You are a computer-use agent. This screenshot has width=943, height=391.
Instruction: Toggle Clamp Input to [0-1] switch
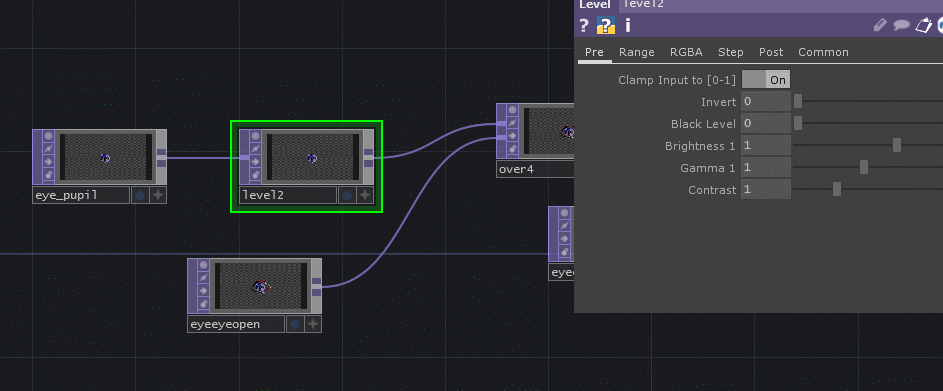pyautogui.click(x=766, y=79)
